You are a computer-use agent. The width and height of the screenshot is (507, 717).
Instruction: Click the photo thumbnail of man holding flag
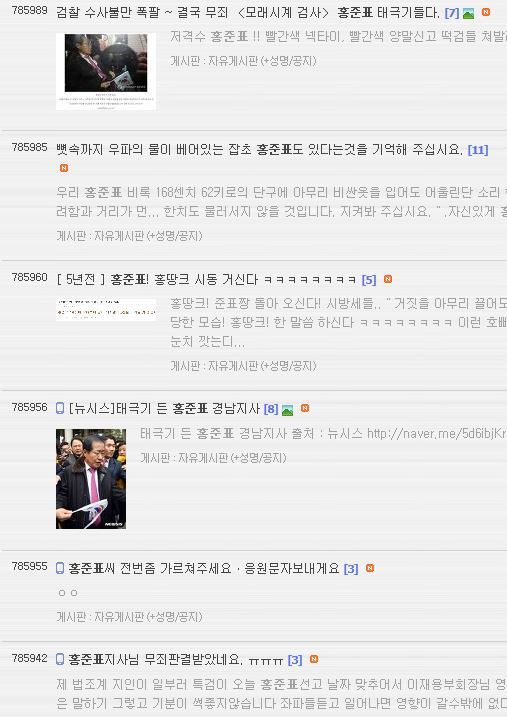[x=91, y=479]
